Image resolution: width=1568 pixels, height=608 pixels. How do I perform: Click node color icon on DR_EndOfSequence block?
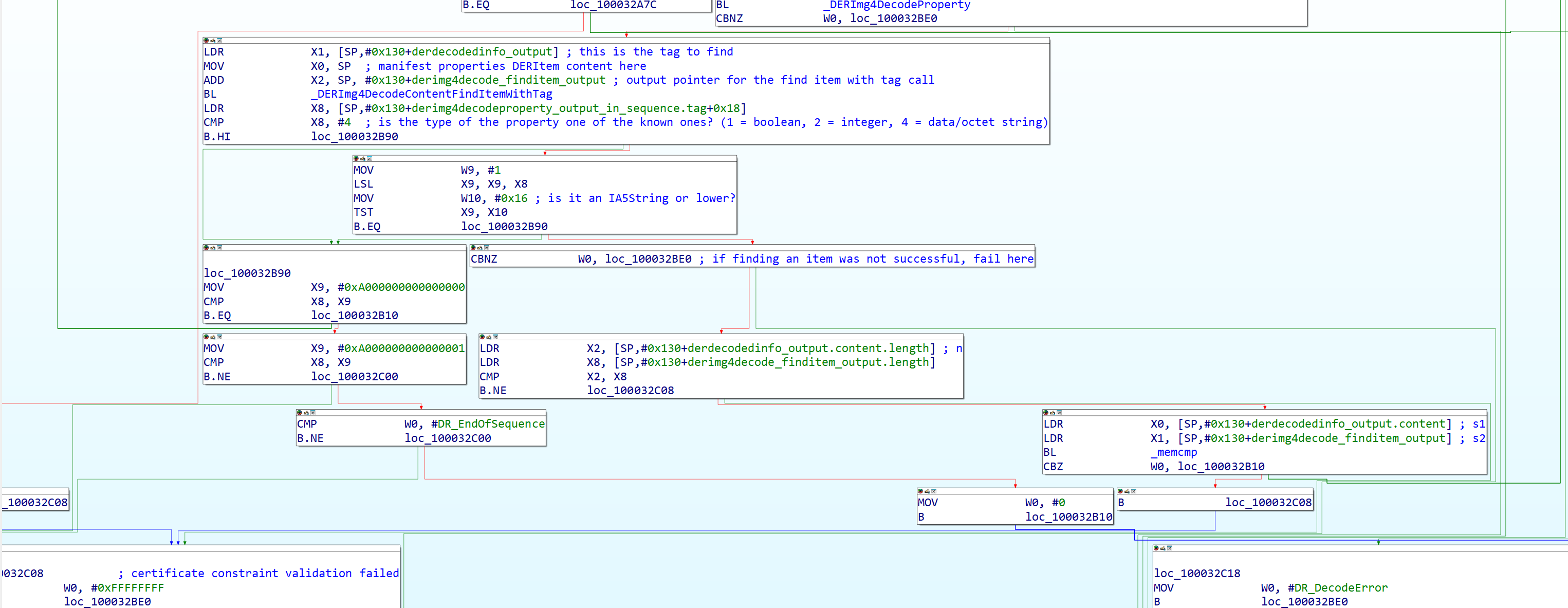pos(299,413)
